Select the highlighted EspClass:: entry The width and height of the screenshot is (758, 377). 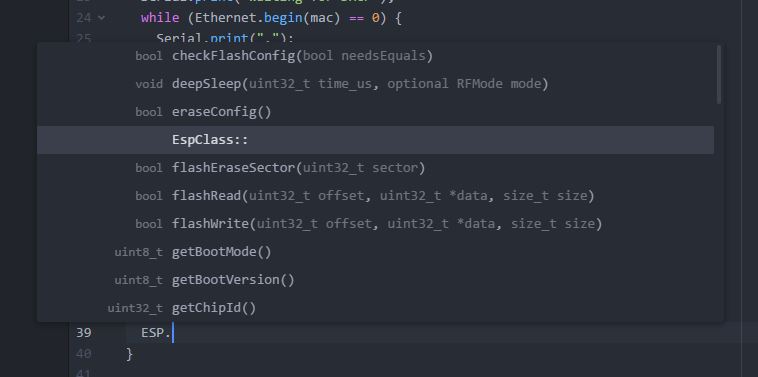(x=375, y=140)
